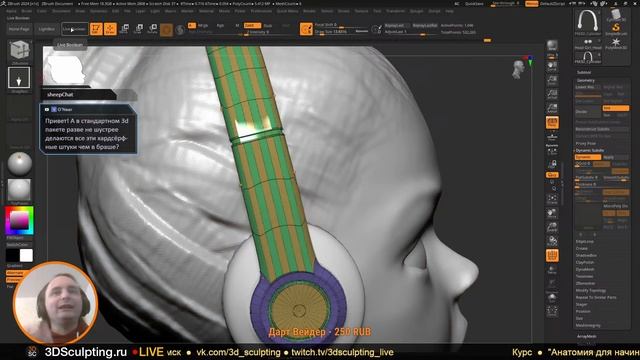Open the material sphere selector
Viewport: 640px width, 360px height.
[x=19, y=164]
